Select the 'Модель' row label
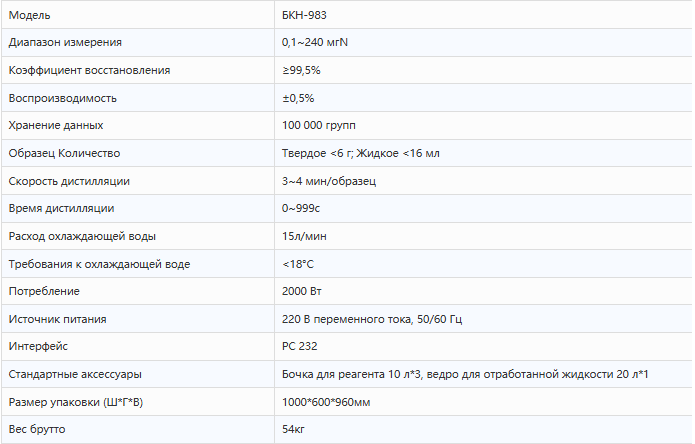 [29, 16]
